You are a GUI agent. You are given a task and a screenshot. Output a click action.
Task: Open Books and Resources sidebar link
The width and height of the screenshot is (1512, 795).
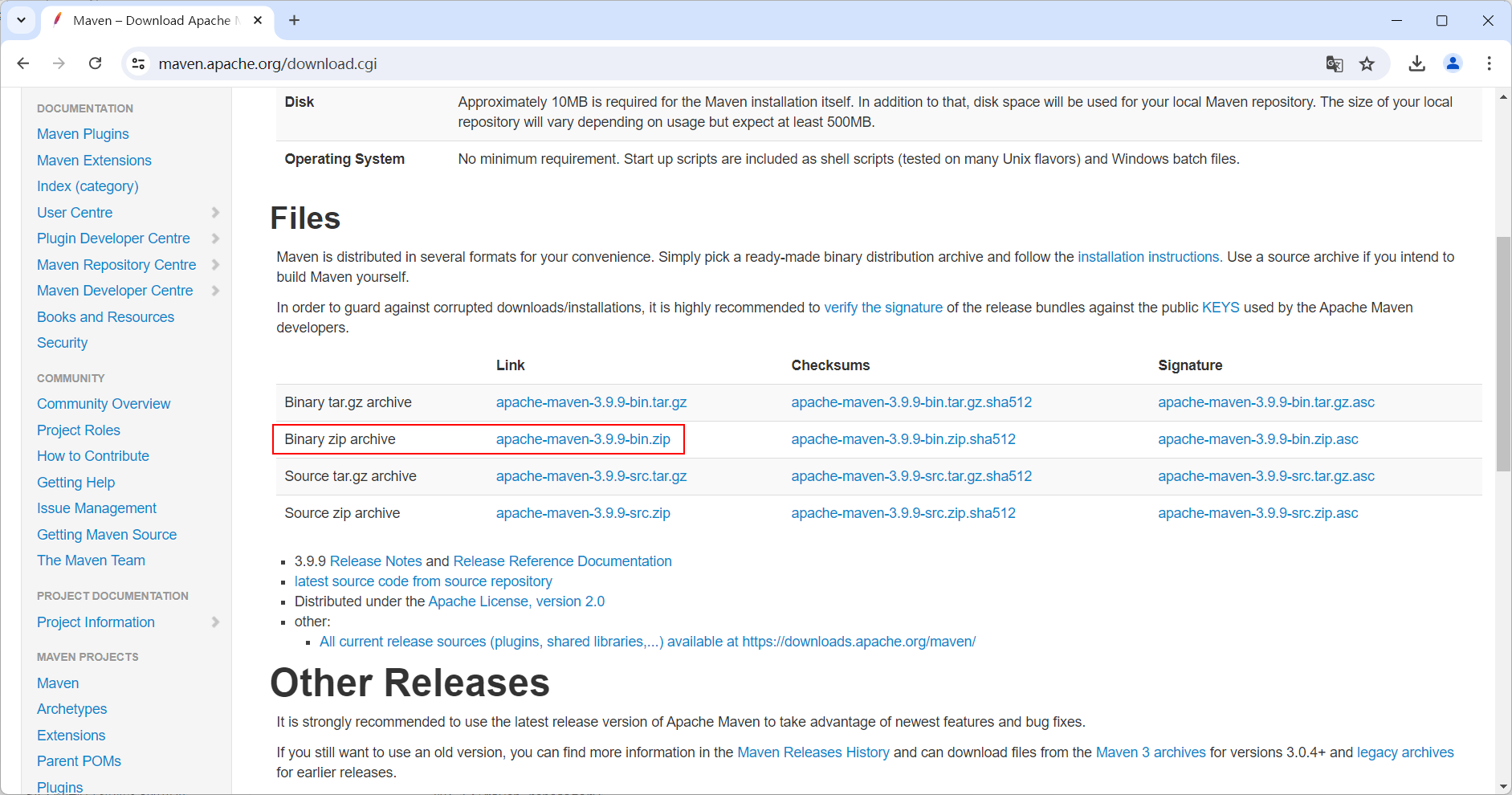[105, 317]
